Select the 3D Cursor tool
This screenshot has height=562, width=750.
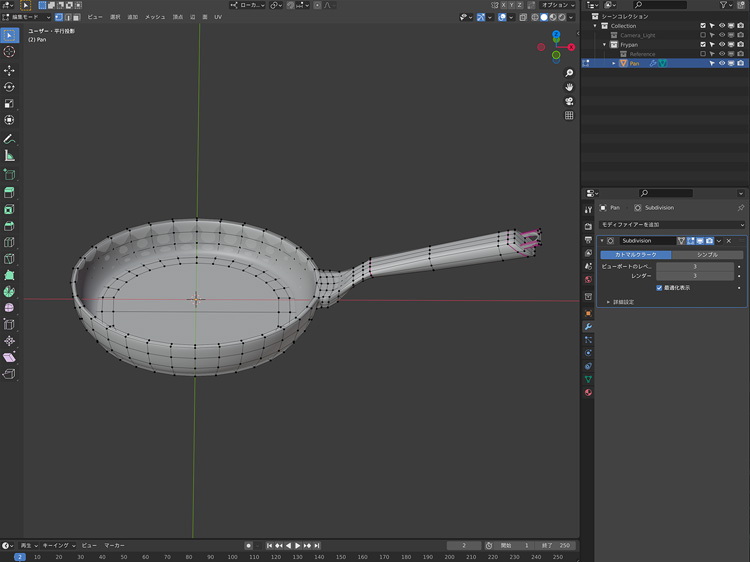coord(9,52)
